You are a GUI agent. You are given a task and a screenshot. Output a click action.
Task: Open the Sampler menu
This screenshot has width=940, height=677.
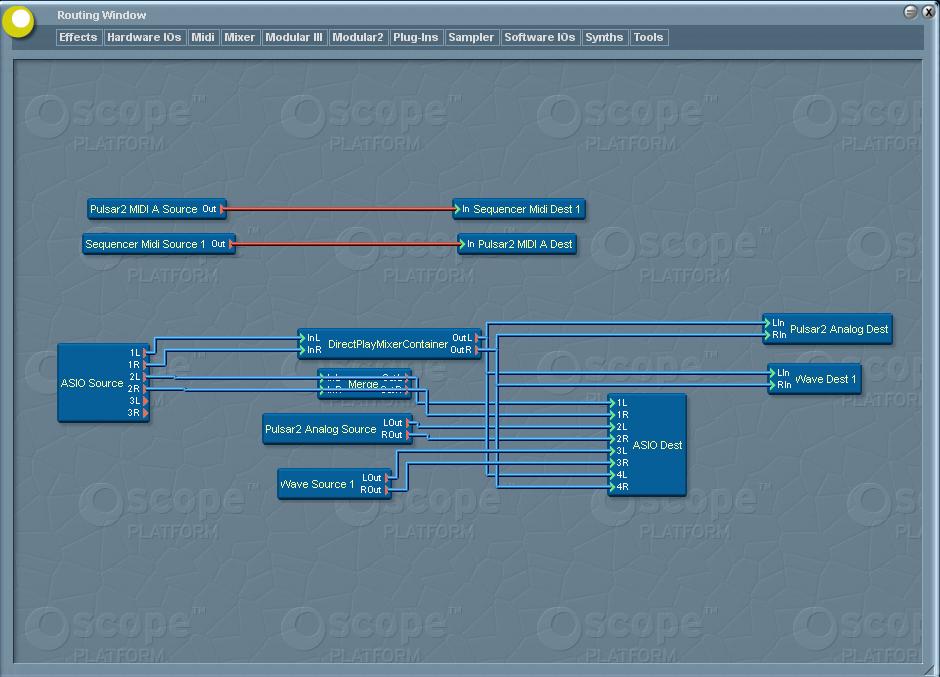pos(471,37)
